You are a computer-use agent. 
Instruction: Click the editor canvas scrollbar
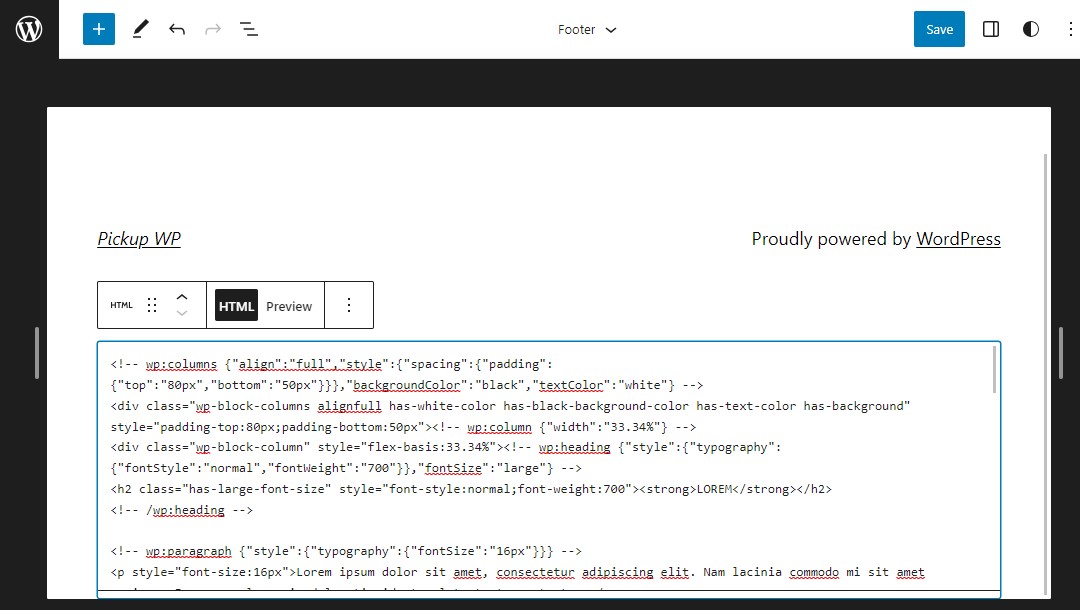tap(1046, 374)
